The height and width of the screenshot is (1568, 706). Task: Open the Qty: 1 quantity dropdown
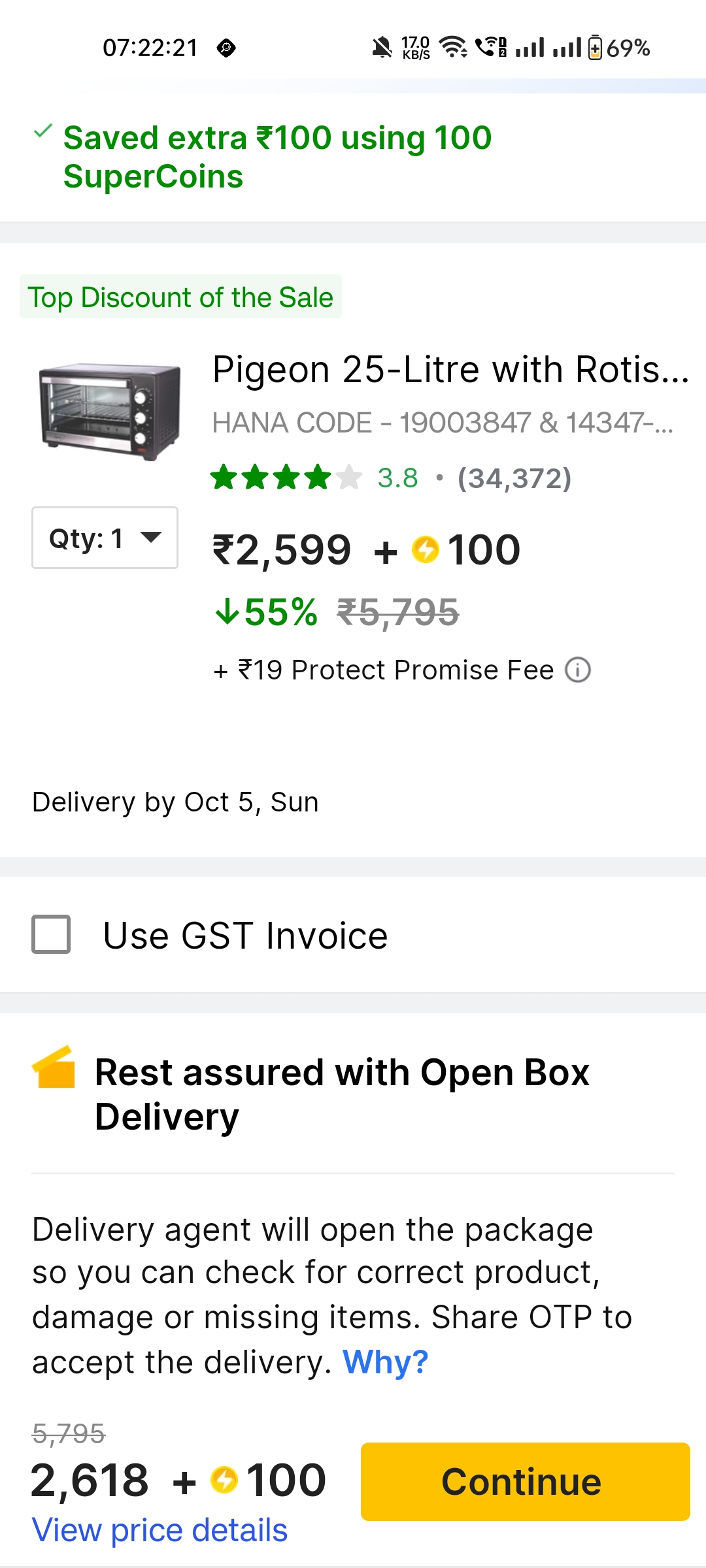point(105,538)
